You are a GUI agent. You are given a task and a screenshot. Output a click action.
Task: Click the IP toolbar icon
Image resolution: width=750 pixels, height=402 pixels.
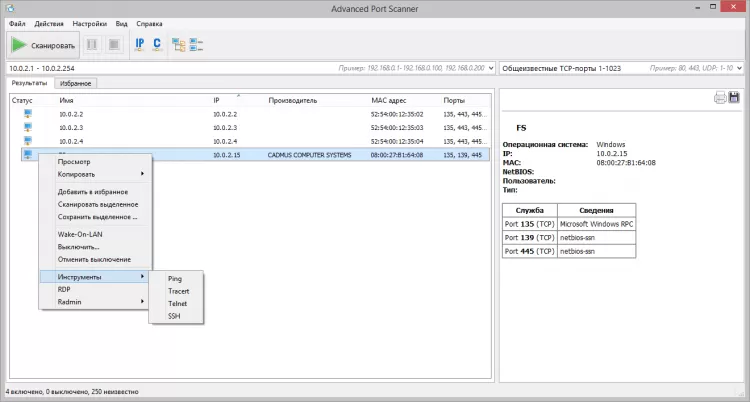click(140, 44)
